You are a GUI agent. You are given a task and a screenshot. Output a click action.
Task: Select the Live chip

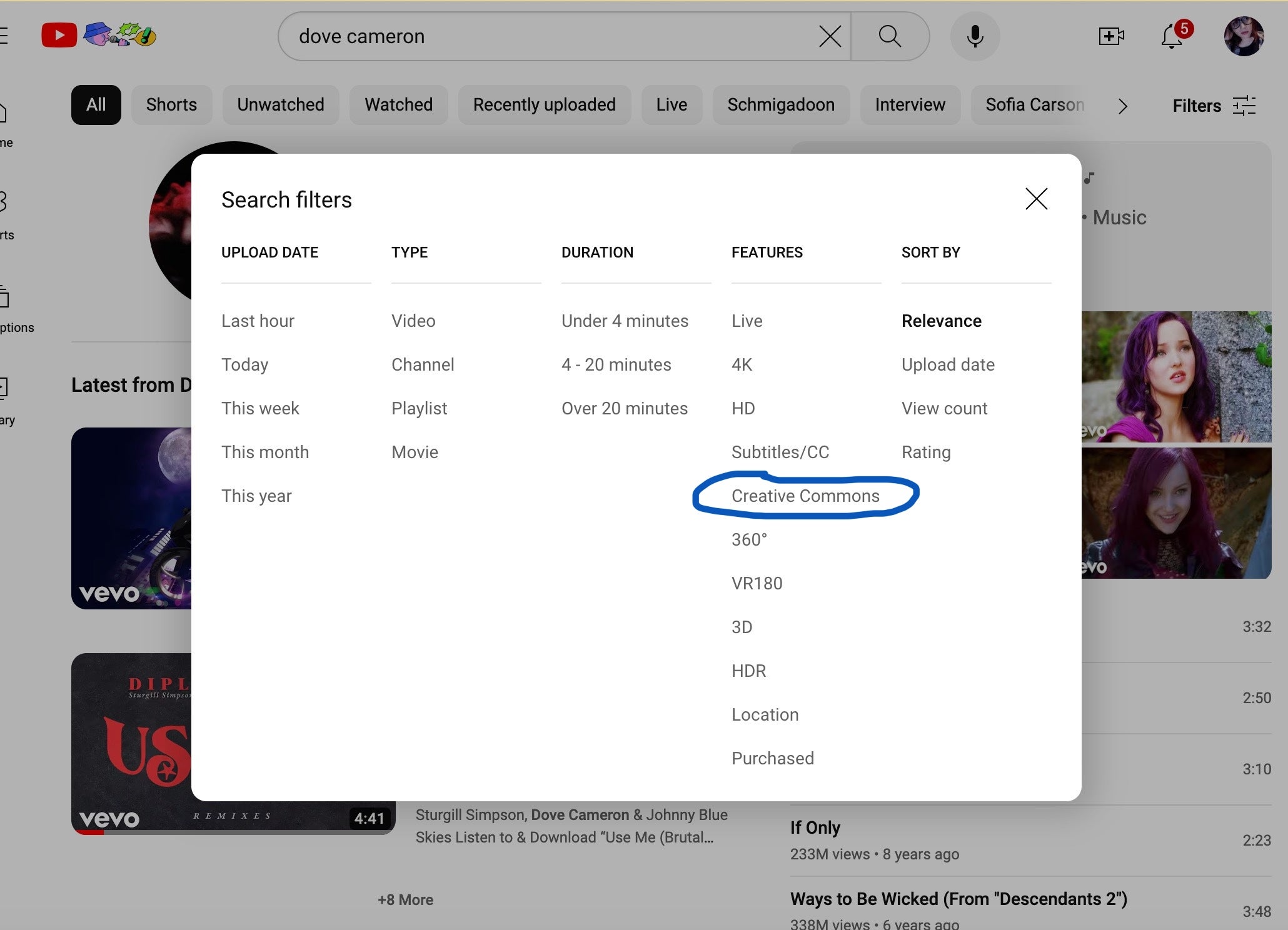coord(672,104)
